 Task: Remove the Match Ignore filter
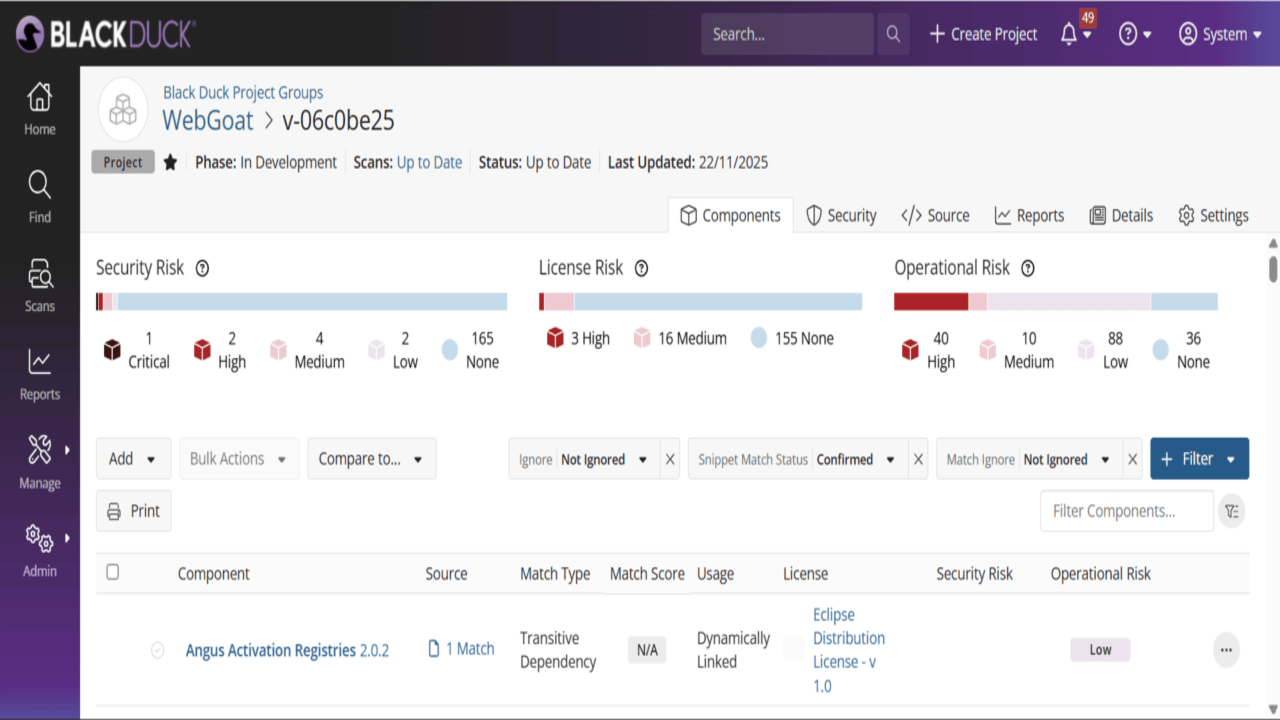click(1132, 459)
